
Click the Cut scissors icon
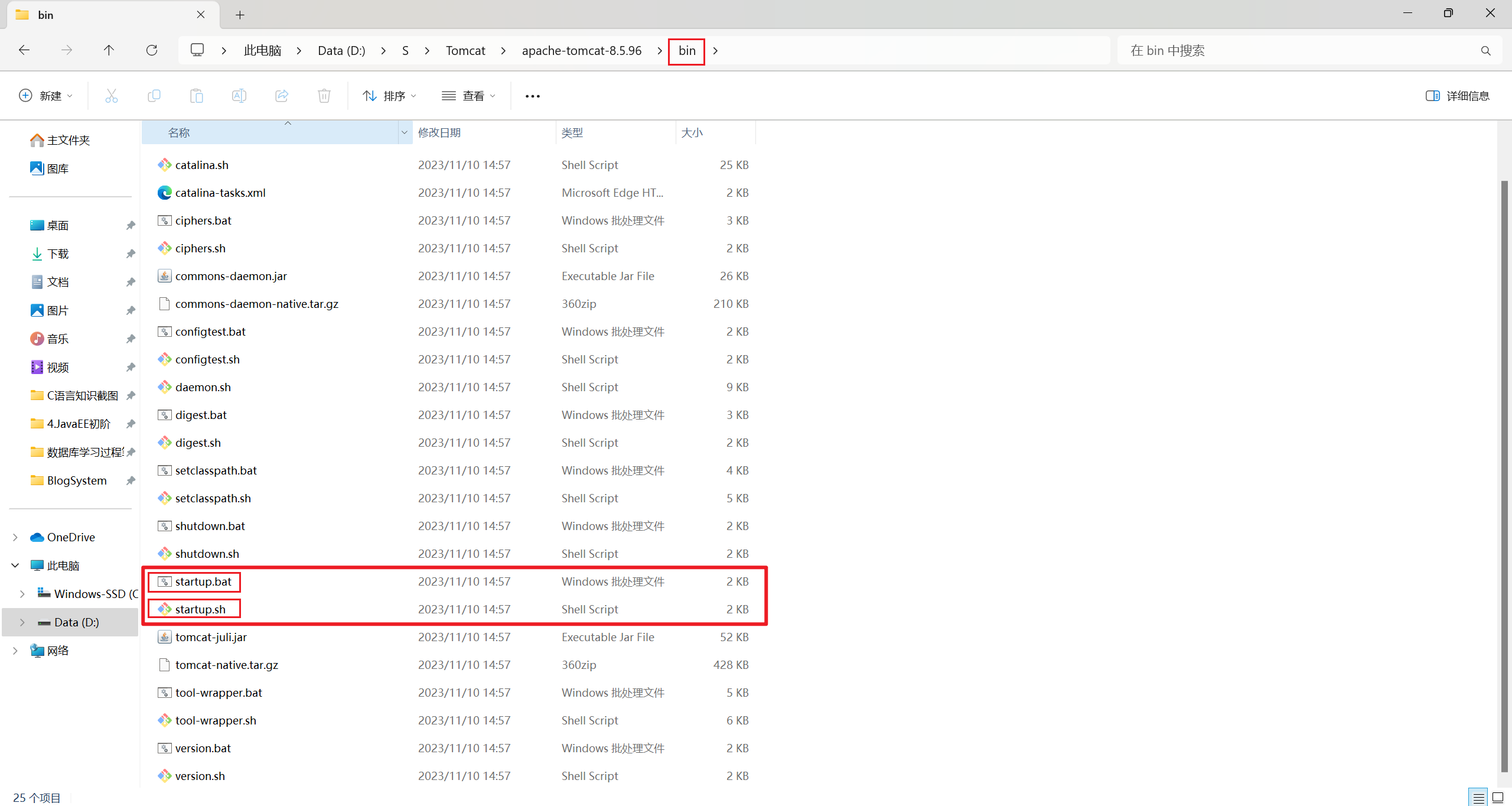pyautogui.click(x=112, y=96)
